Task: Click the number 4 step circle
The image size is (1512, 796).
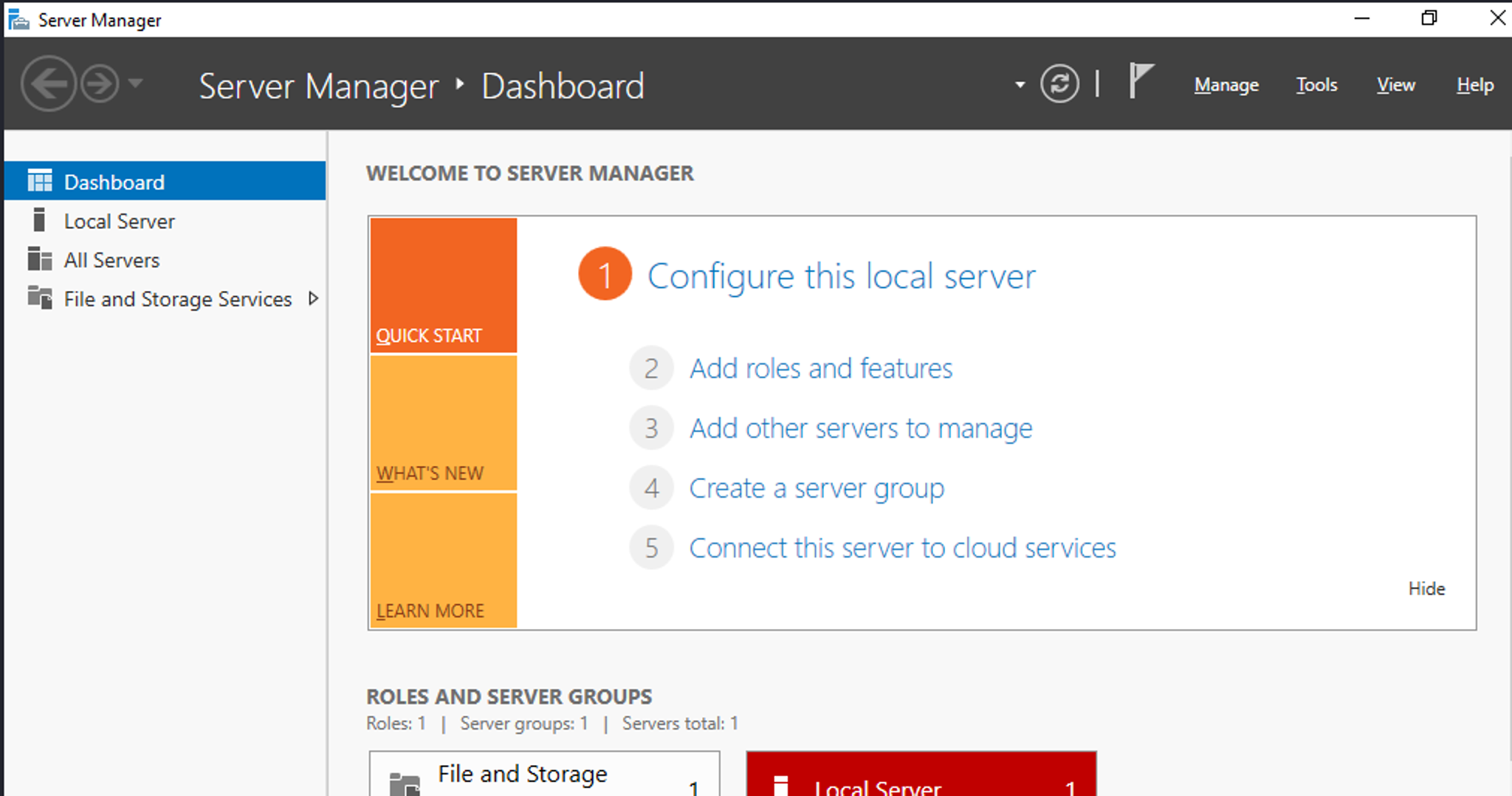Action: click(x=651, y=488)
